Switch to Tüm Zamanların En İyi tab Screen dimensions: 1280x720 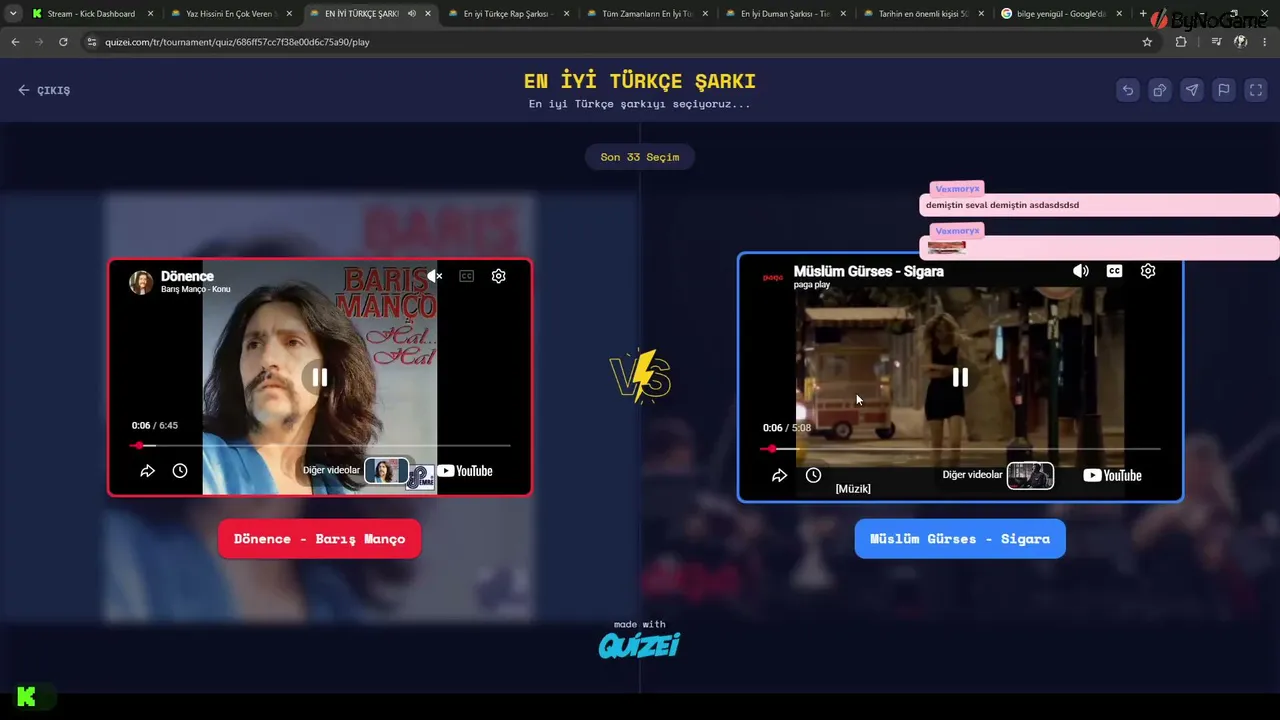(x=648, y=14)
